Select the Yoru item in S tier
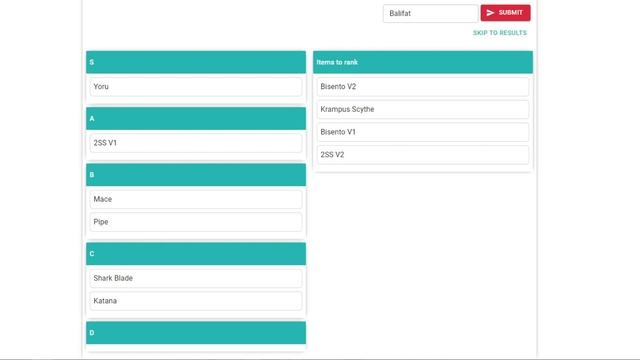The image size is (640, 360). pos(196,87)
